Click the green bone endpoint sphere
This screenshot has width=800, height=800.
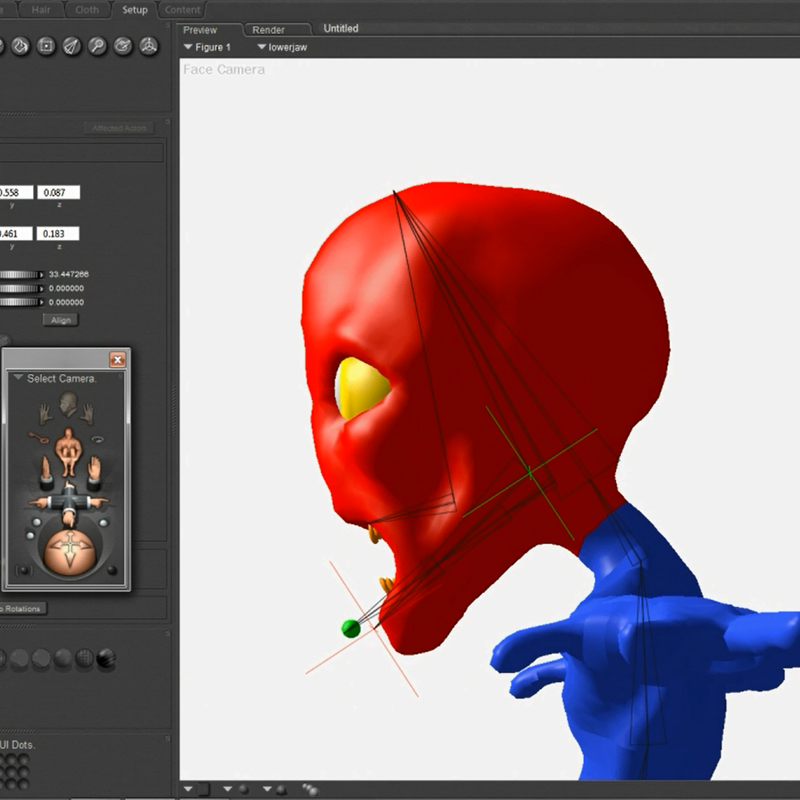coord(351,629)
